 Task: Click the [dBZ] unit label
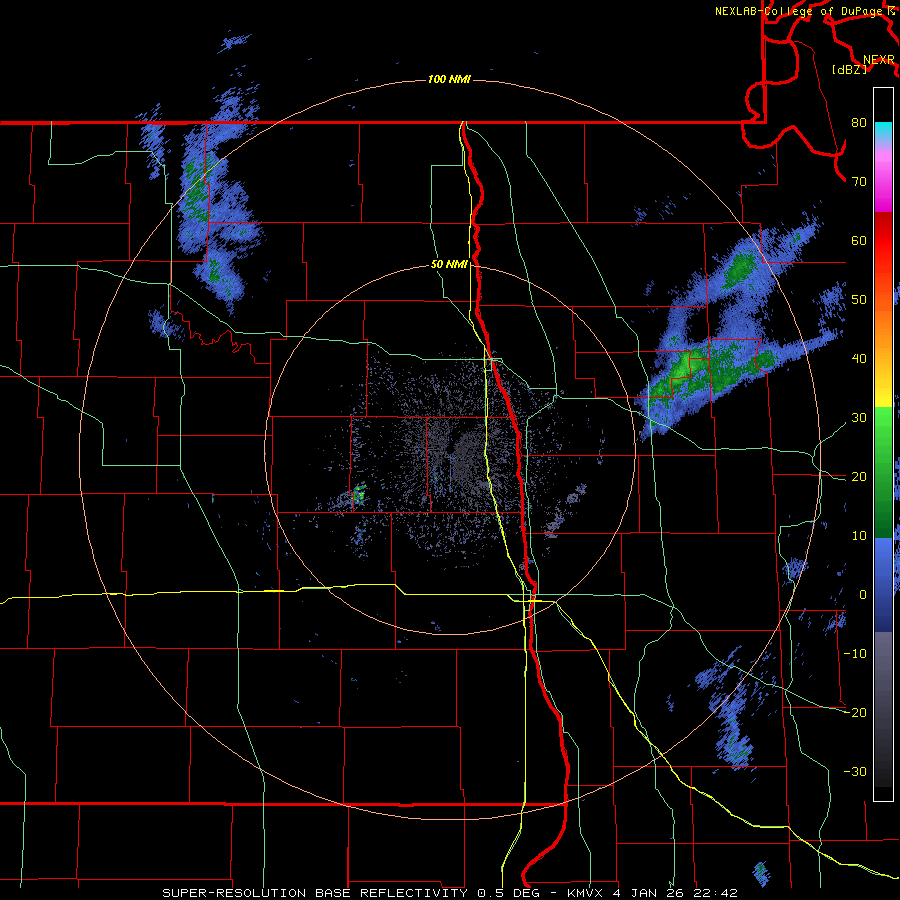click(849, 70)
